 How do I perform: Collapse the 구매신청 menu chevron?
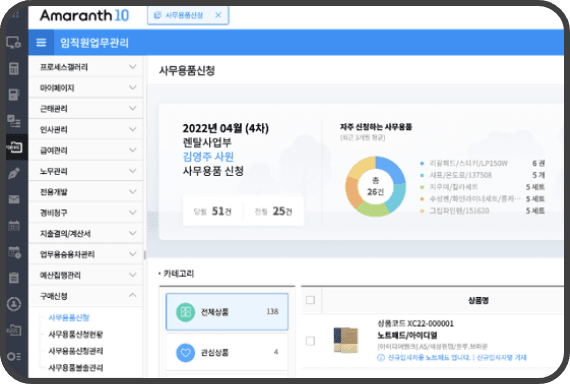coord(133,295)
